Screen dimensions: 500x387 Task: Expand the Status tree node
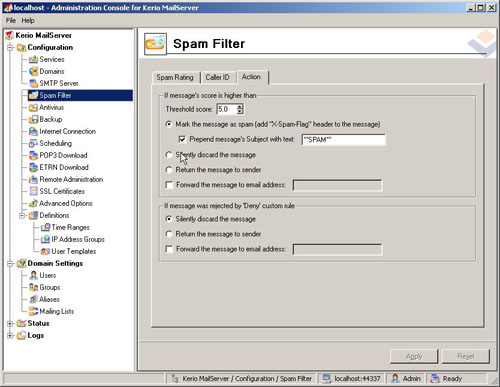coord(10,323)
